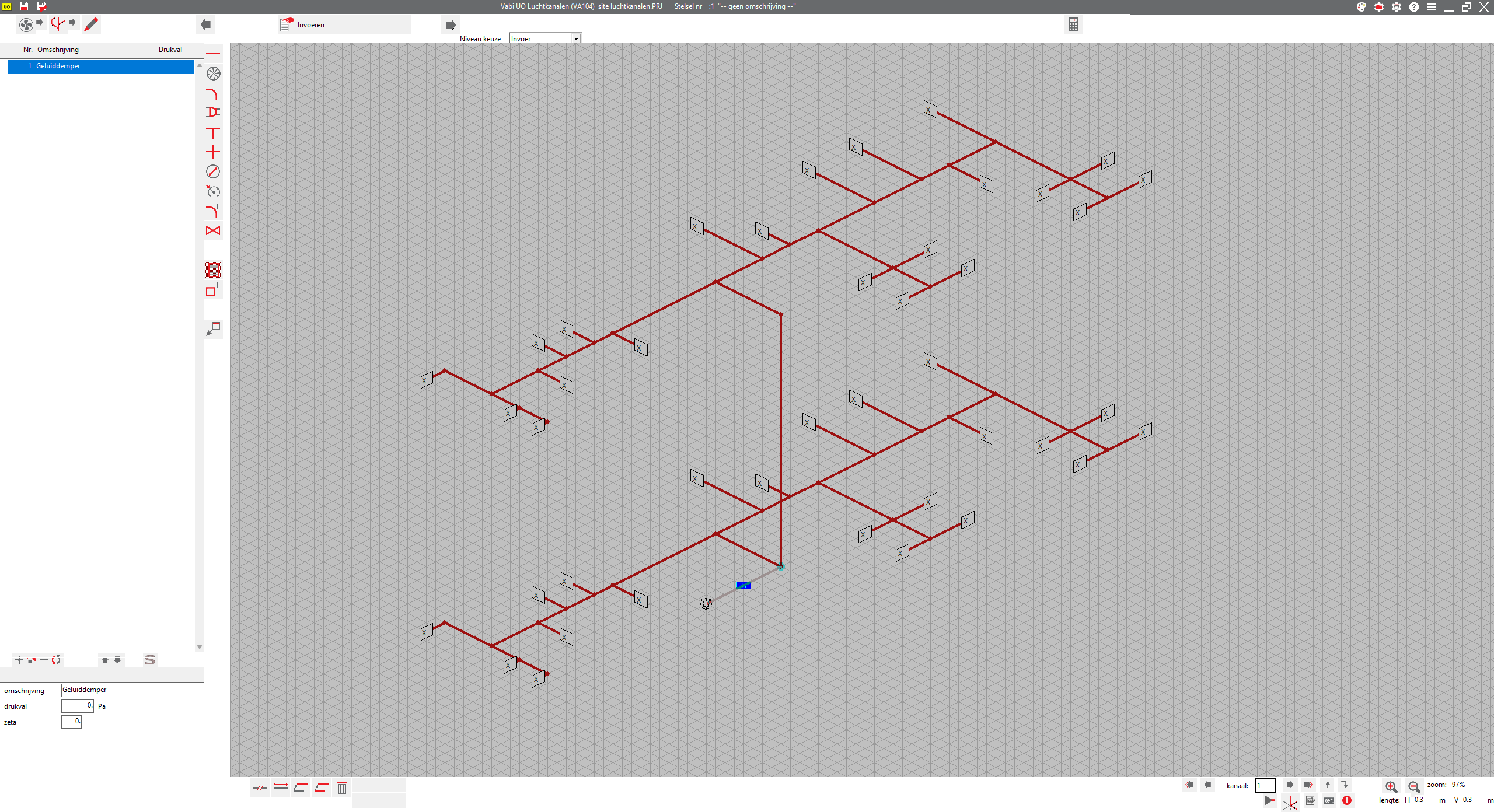Select the cross junction tool

[213, 152]
